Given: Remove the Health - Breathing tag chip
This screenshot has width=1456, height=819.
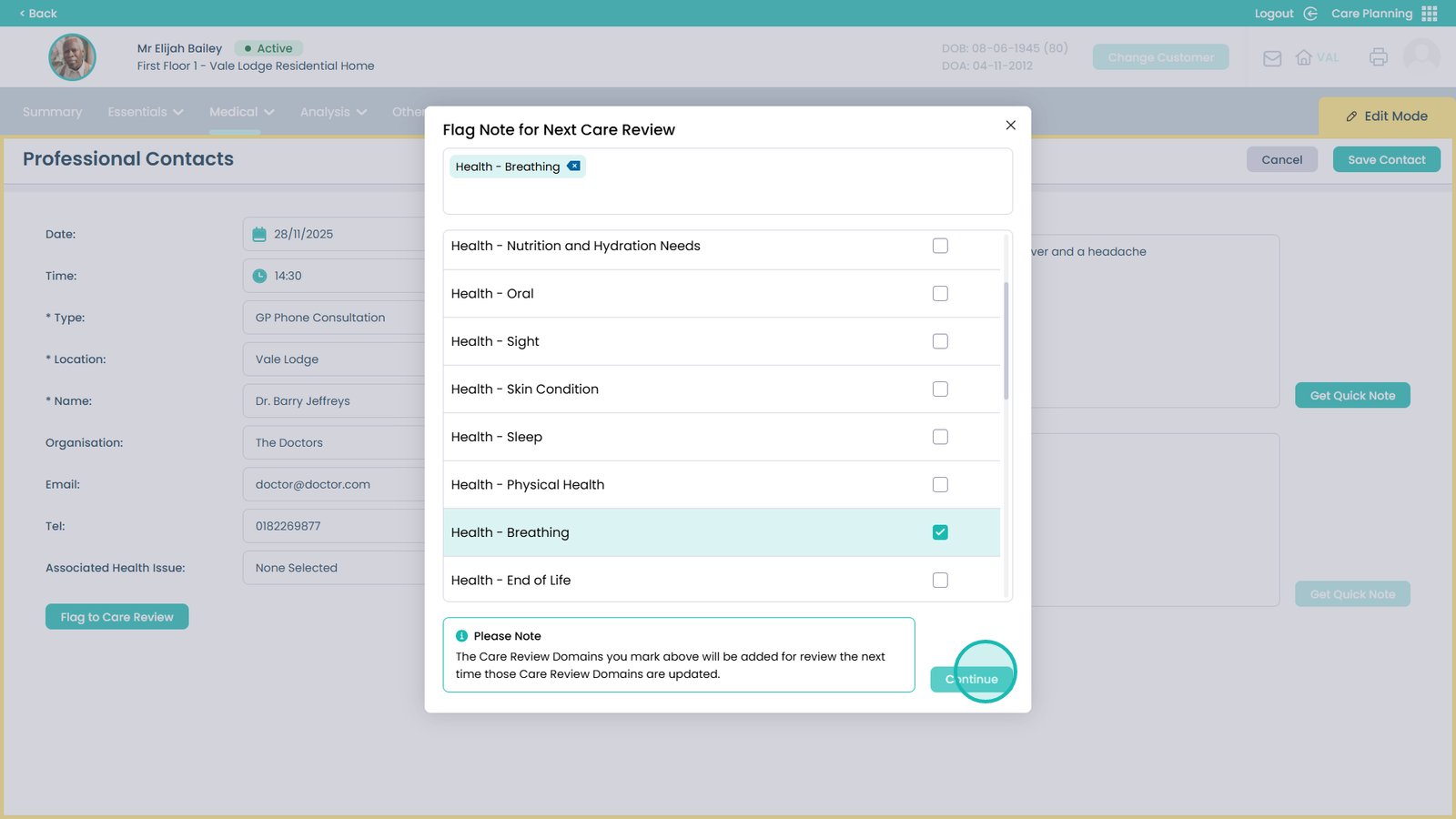Looking at the screenshot, I should point(573,167).
